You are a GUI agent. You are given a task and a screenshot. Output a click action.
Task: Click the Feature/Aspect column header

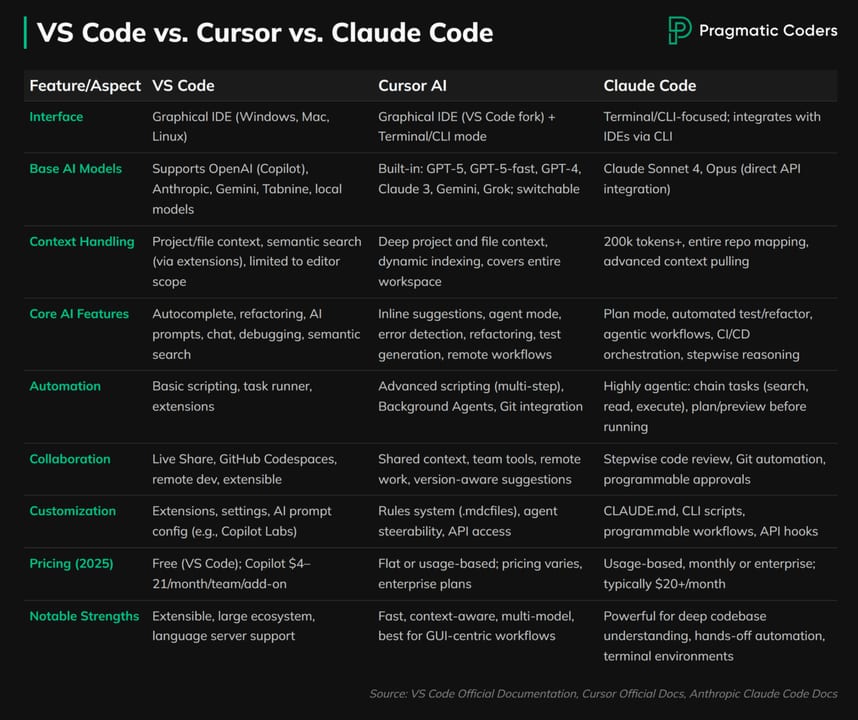pos(85,86)
